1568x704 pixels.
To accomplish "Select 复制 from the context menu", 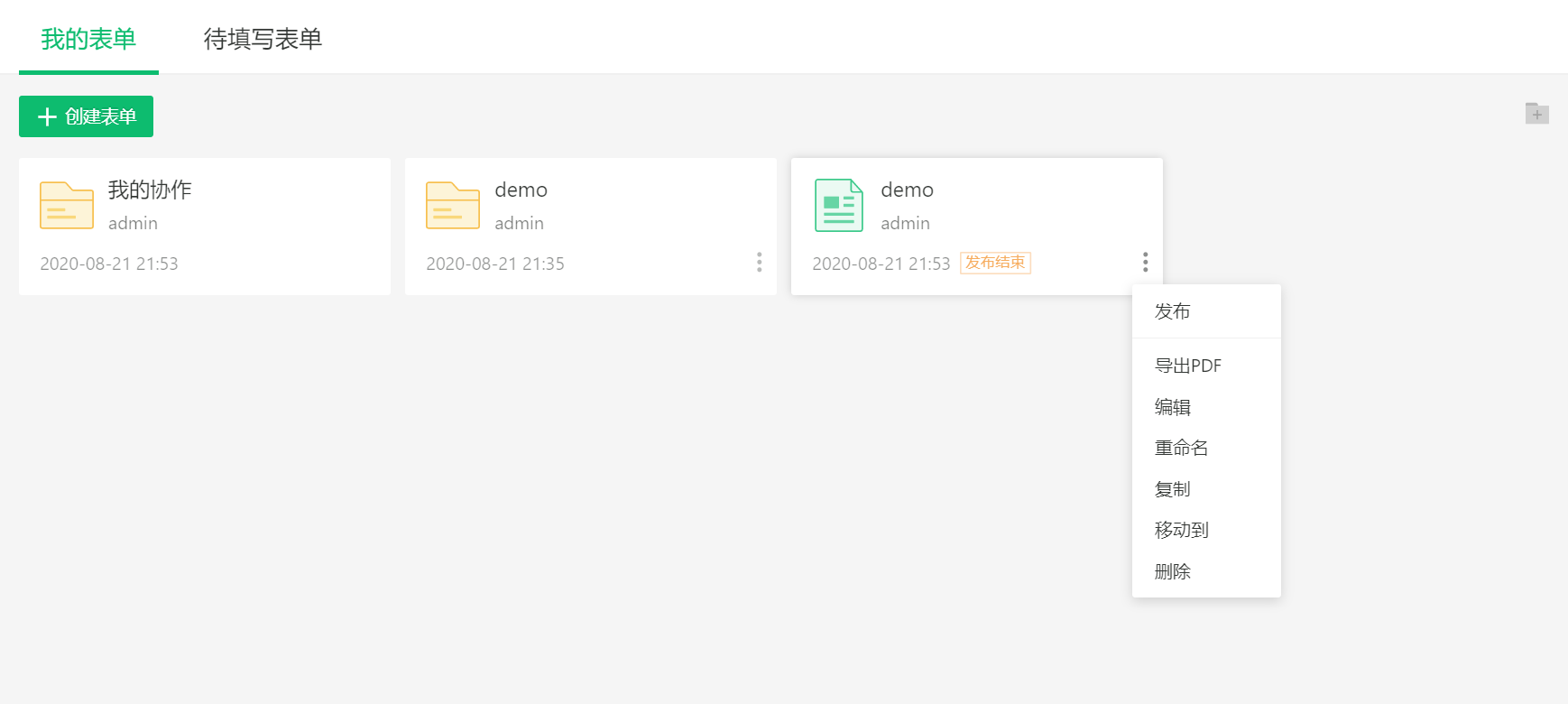I will click(x=1206, y=489).
